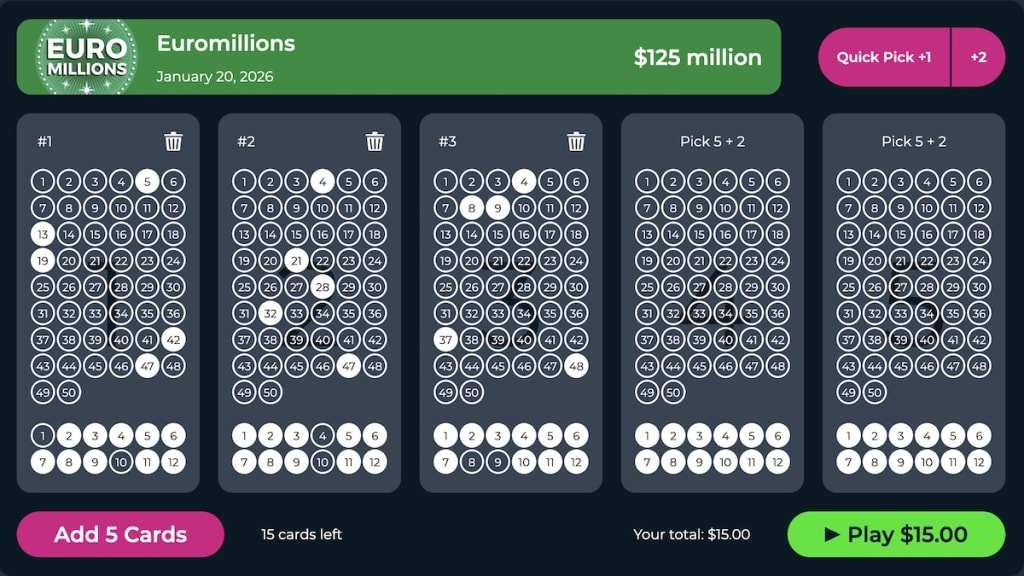This screenshot has width=1024, height=576.
Task: Delete card #1 using its trash icon
Action: (173, 142)
